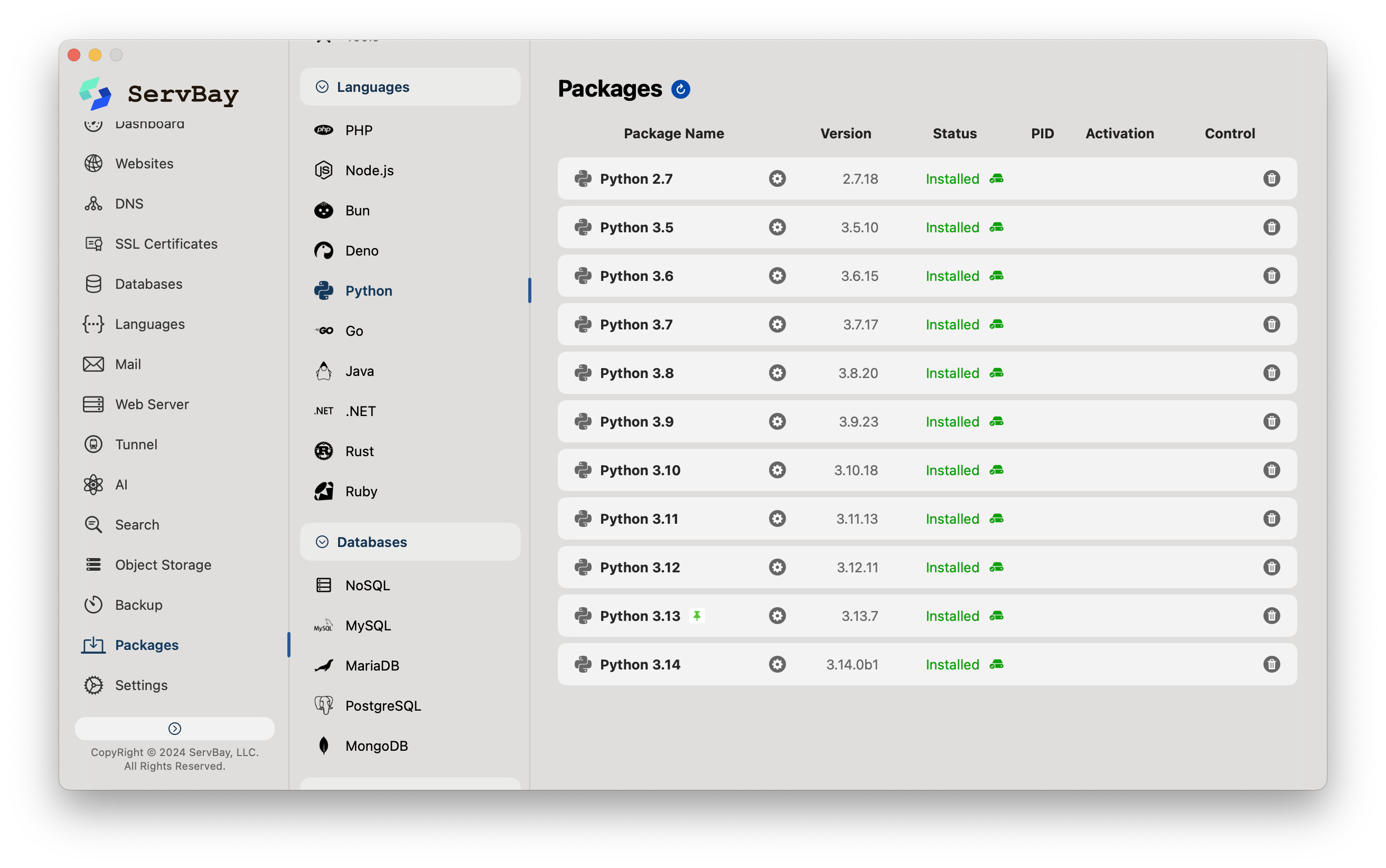Click the Version column header

pyautogui.click(x=845, y=133)
